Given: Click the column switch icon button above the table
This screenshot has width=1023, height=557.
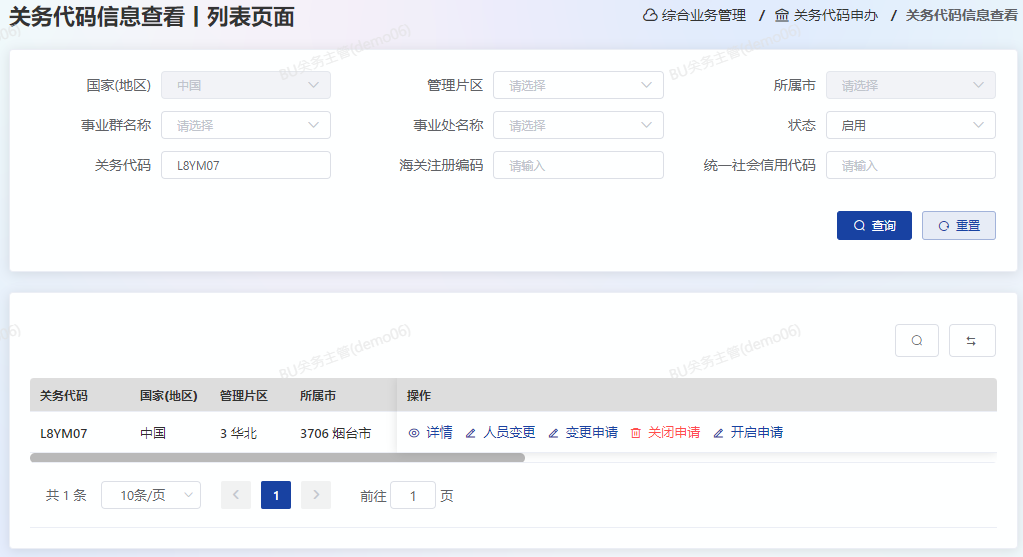Looking at the screenshot, I should click(x=971, y=340).
